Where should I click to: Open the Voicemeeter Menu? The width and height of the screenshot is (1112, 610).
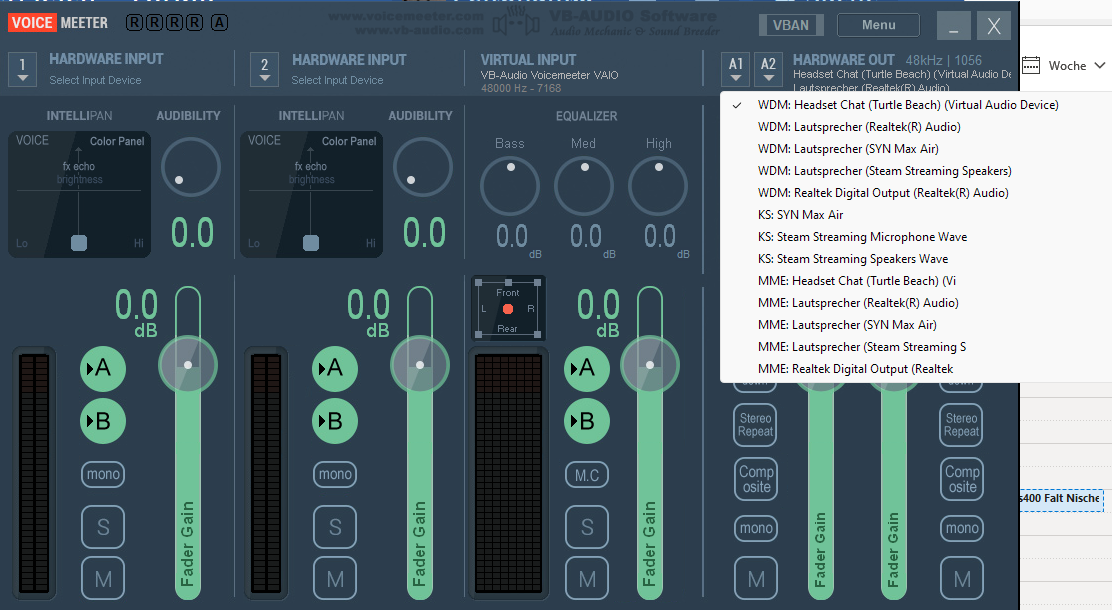[x=879, y=25]
